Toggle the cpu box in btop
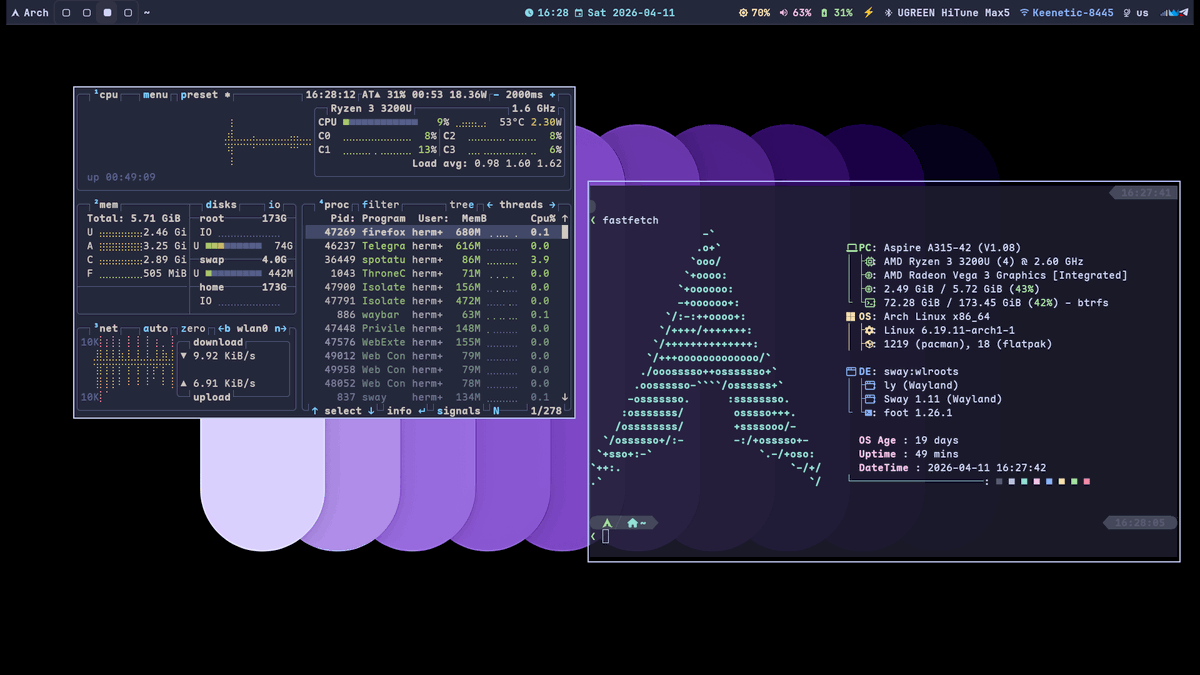The image size is (1200, 675). point(106,95)
